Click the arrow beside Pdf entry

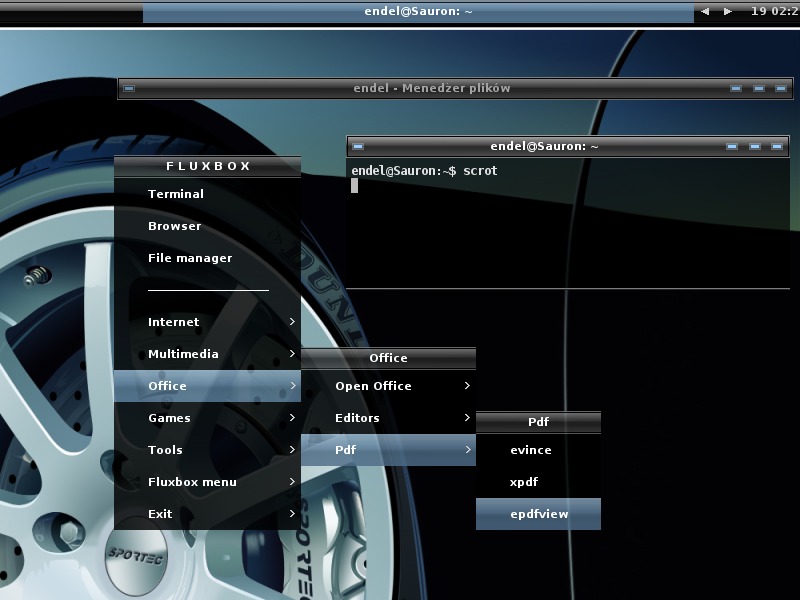[467, 449]
